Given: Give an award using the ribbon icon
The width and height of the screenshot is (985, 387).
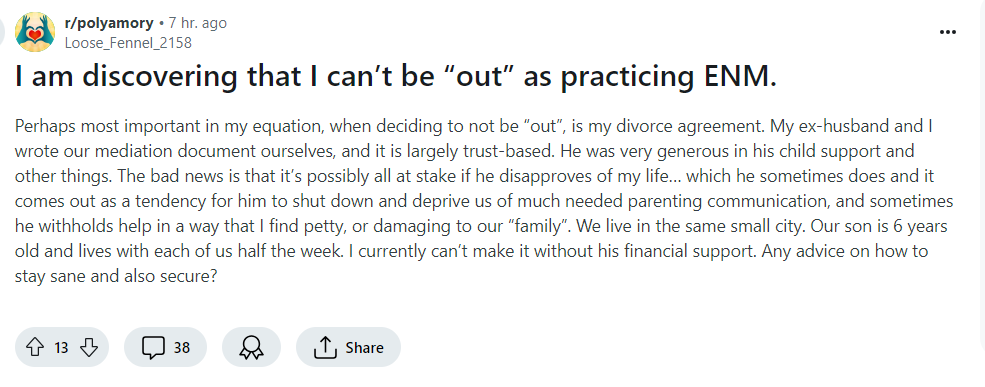Looking at the screenshot, I should 251,347.
